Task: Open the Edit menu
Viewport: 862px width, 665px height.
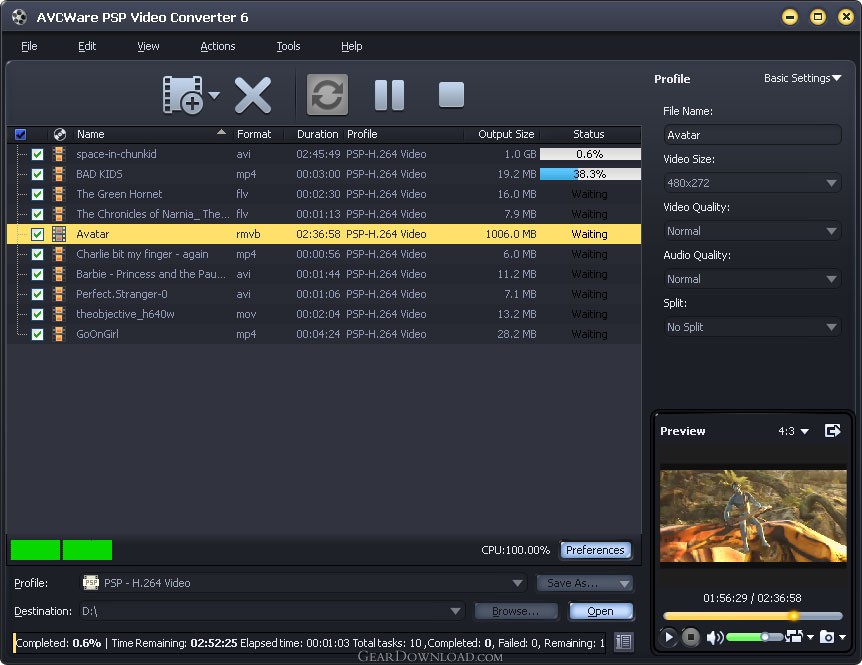Action: [87, 46]
